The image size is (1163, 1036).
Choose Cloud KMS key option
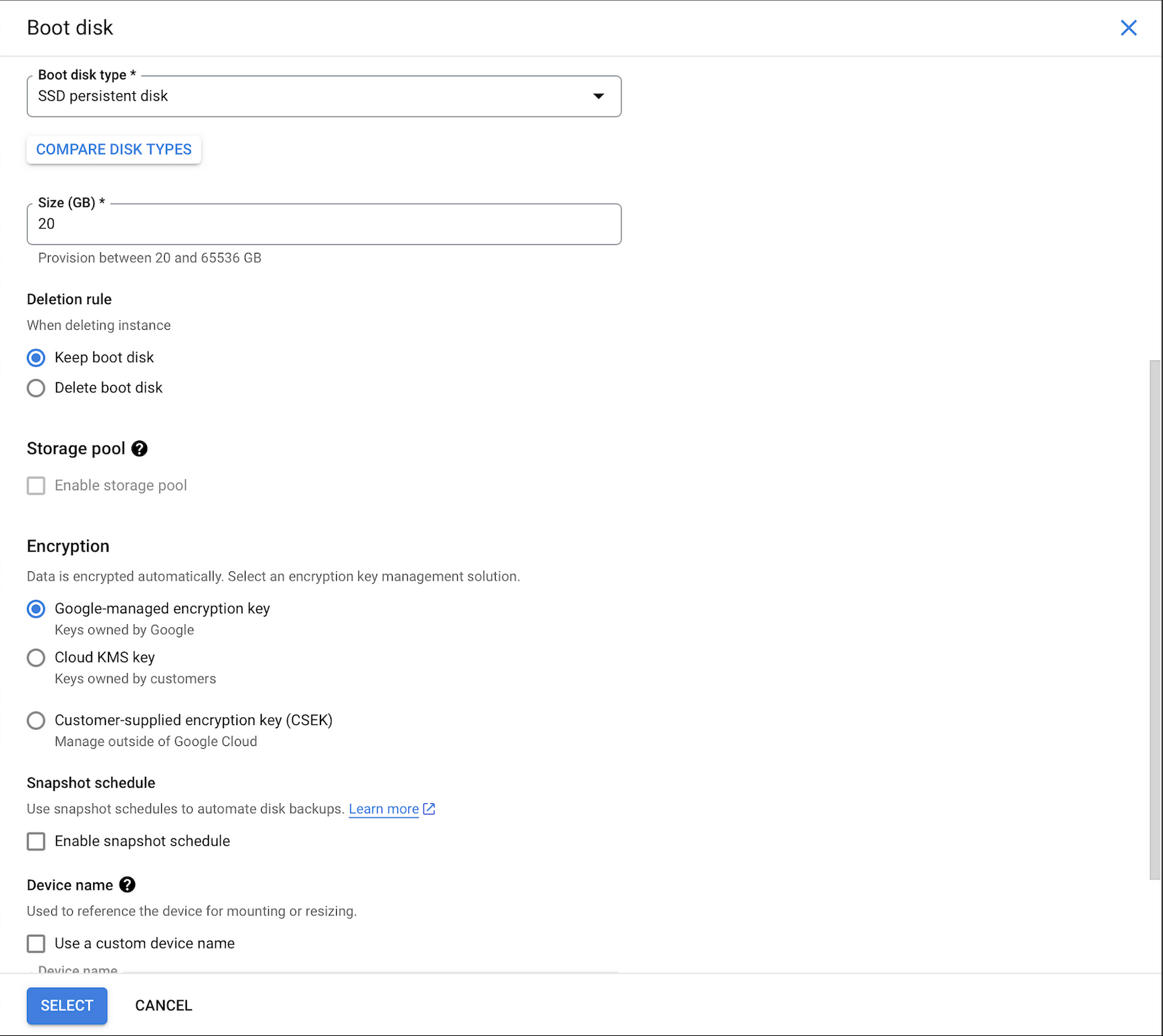coord(36,658)
